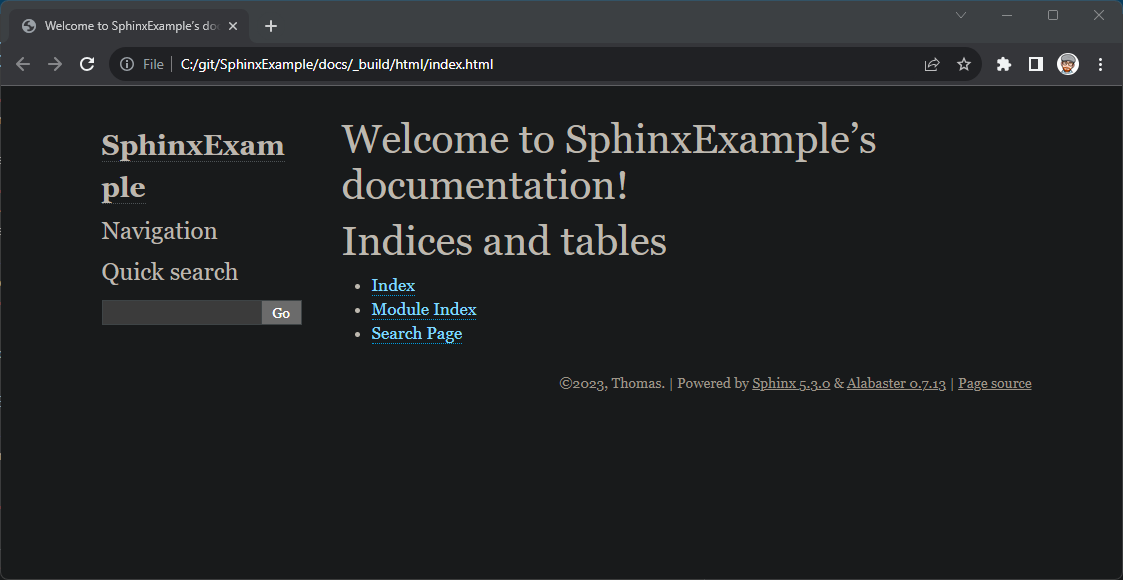Click the Navigation sidebar heading
Screen dimensions: 1123x580
[x=160, y=231]
